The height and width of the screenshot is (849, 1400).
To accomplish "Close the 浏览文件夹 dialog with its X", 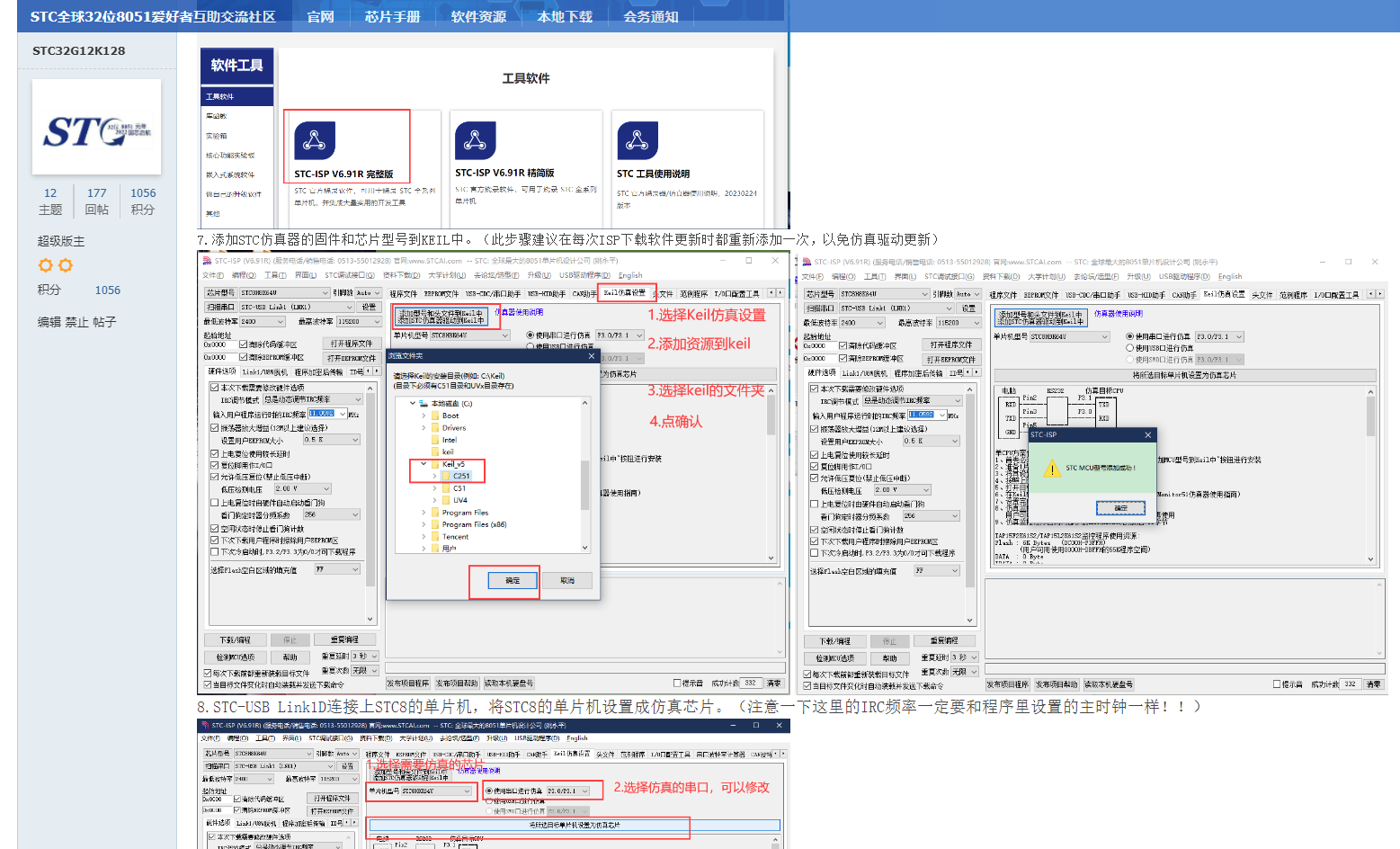I will pyautogui.click(x=591, y=356).
